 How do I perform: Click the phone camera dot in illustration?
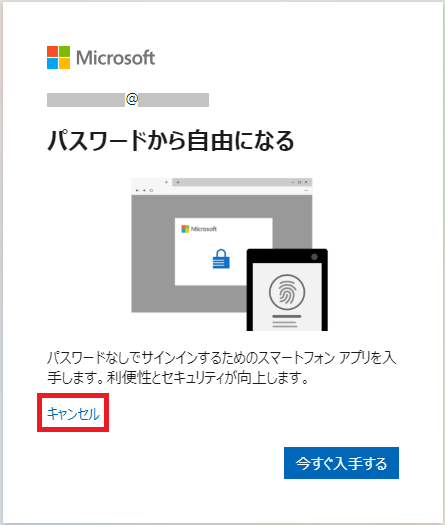click(314, 257)
